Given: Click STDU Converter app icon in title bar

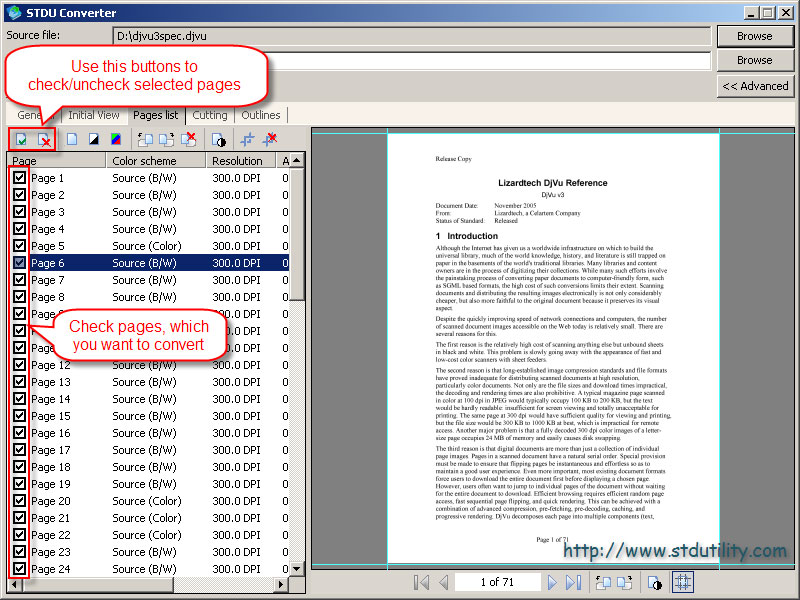Looking at the screenshot, I should pos(14,12).
